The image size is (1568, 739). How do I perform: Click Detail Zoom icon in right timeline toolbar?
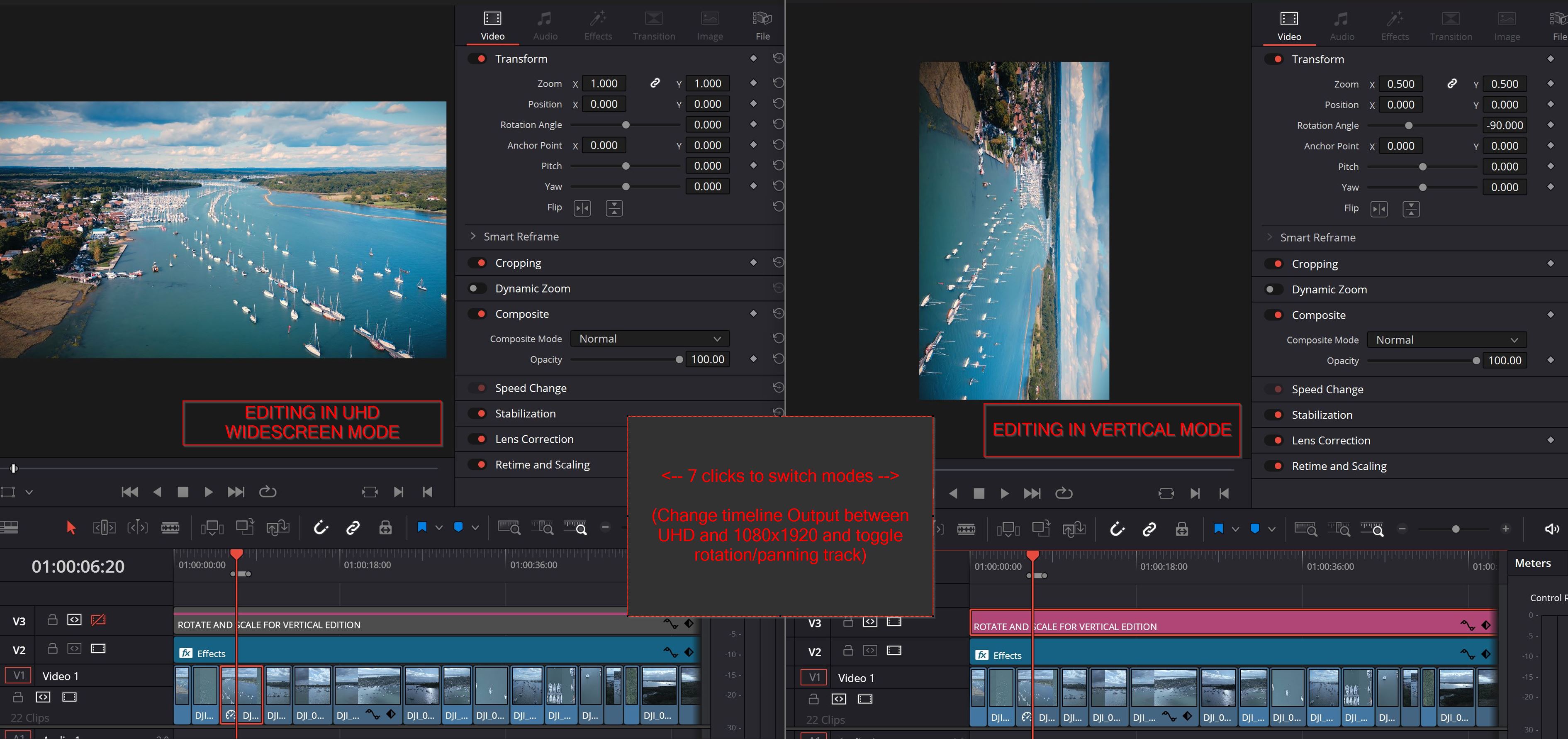pyautogui.click(x=1339, y=529)
